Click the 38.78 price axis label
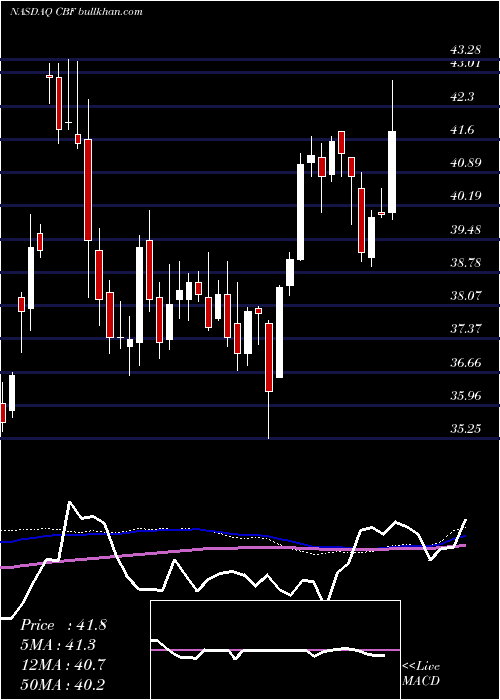The image size is (500, 700). click(466, 262)
